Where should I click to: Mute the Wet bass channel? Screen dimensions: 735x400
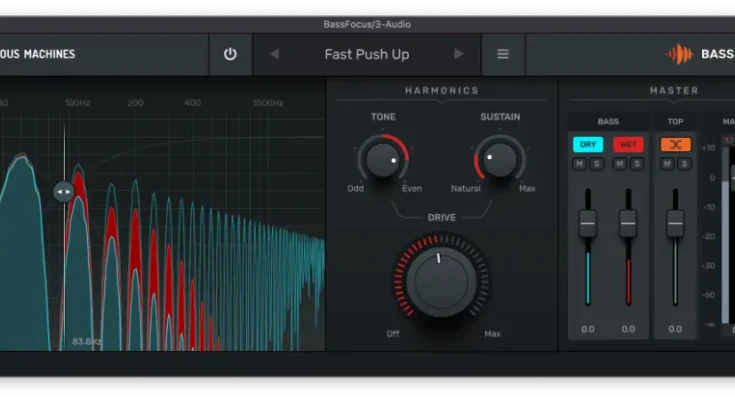620,163
